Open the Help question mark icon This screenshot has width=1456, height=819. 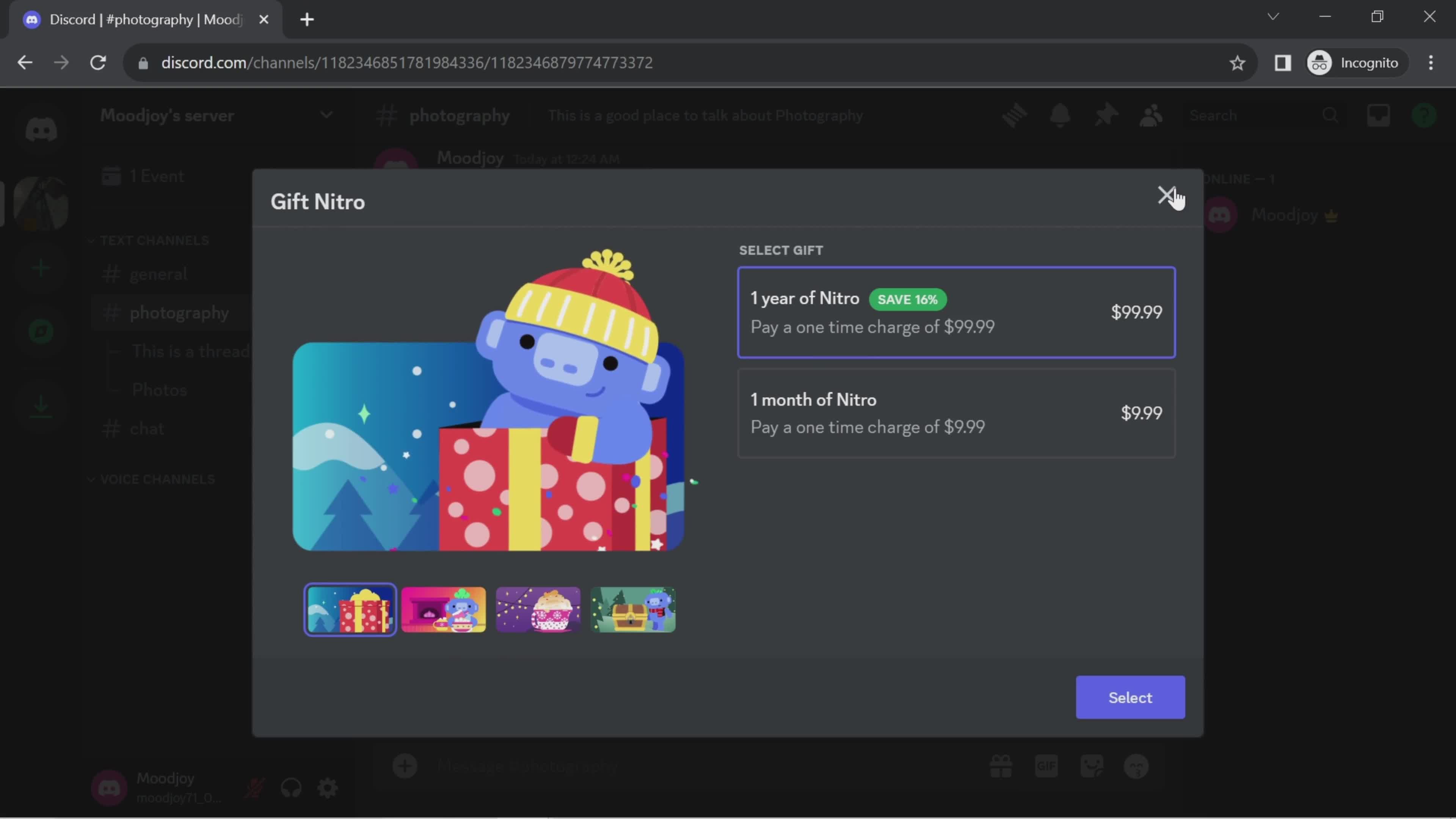pos(1424,115)
